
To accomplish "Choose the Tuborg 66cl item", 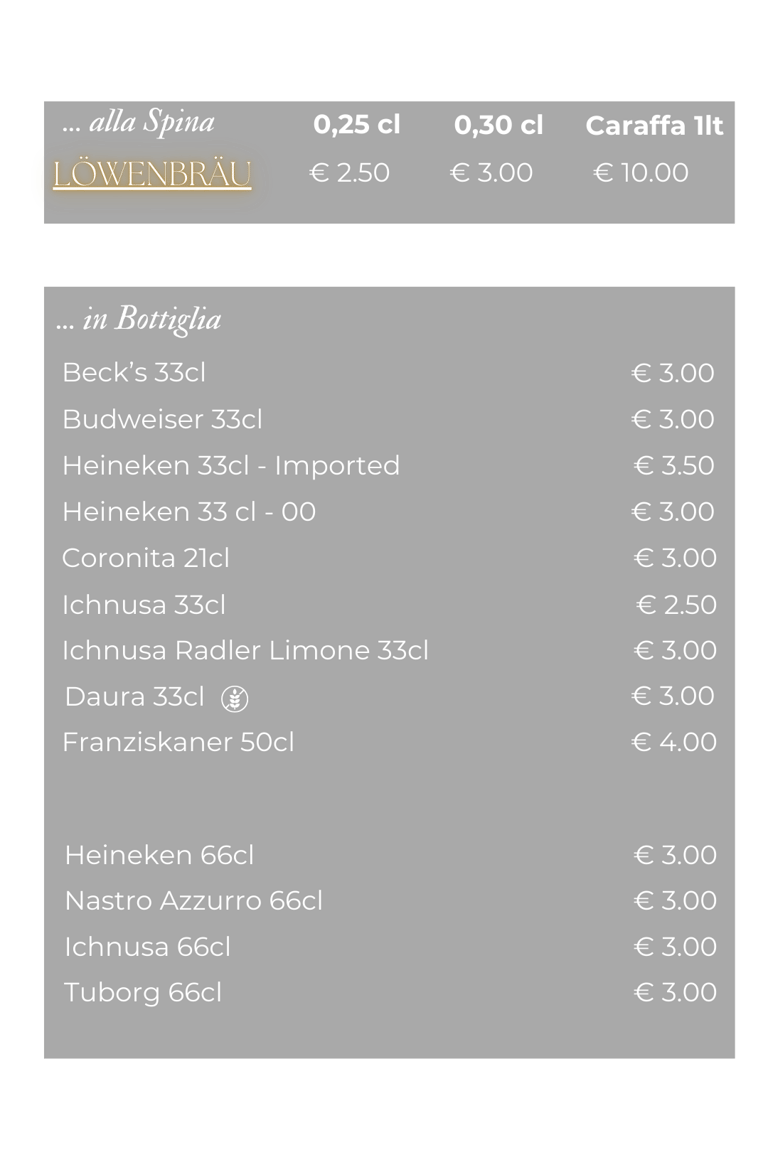I will point(143,992).
